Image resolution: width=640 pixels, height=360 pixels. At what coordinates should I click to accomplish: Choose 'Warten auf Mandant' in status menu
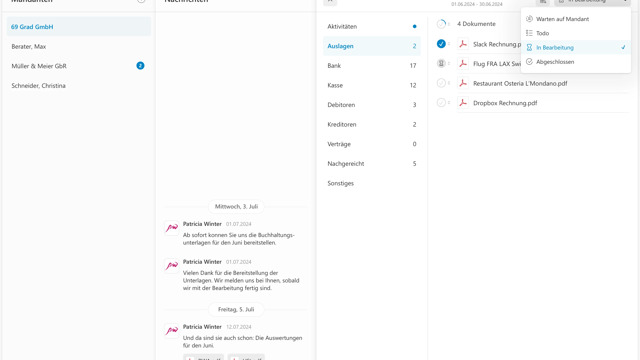point(576,19)
